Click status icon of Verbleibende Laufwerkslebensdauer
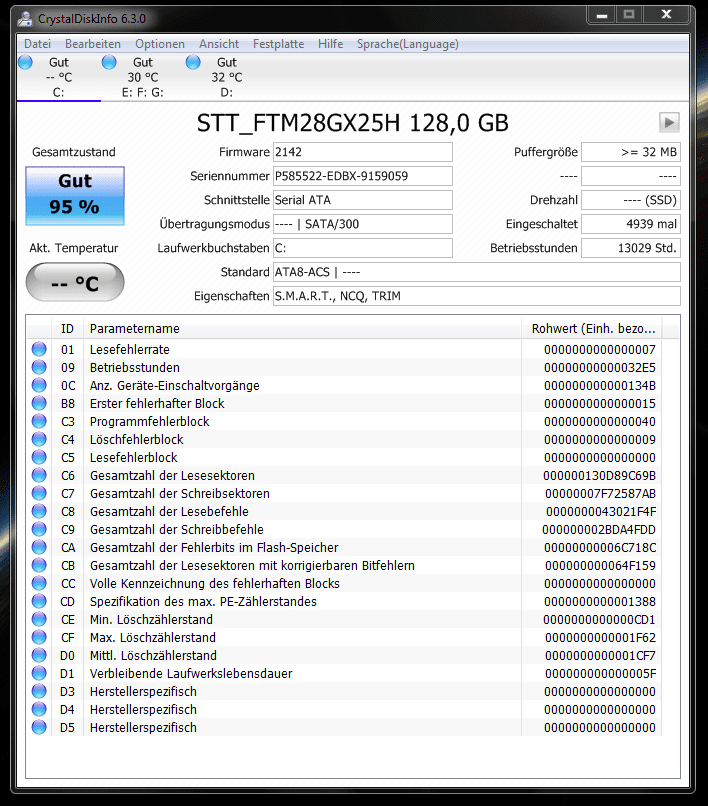The image size is (708, 806). [x=39, y=673]
